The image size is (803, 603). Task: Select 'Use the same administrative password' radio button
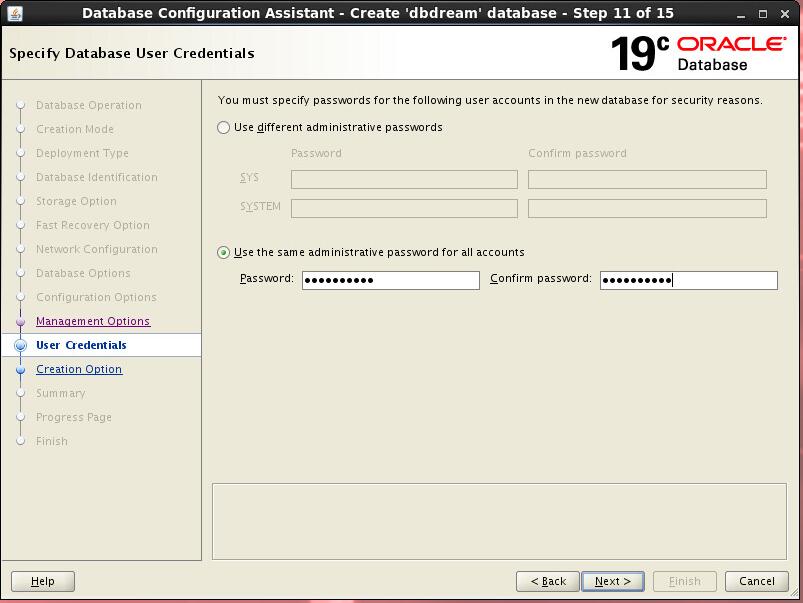(224, 253)
